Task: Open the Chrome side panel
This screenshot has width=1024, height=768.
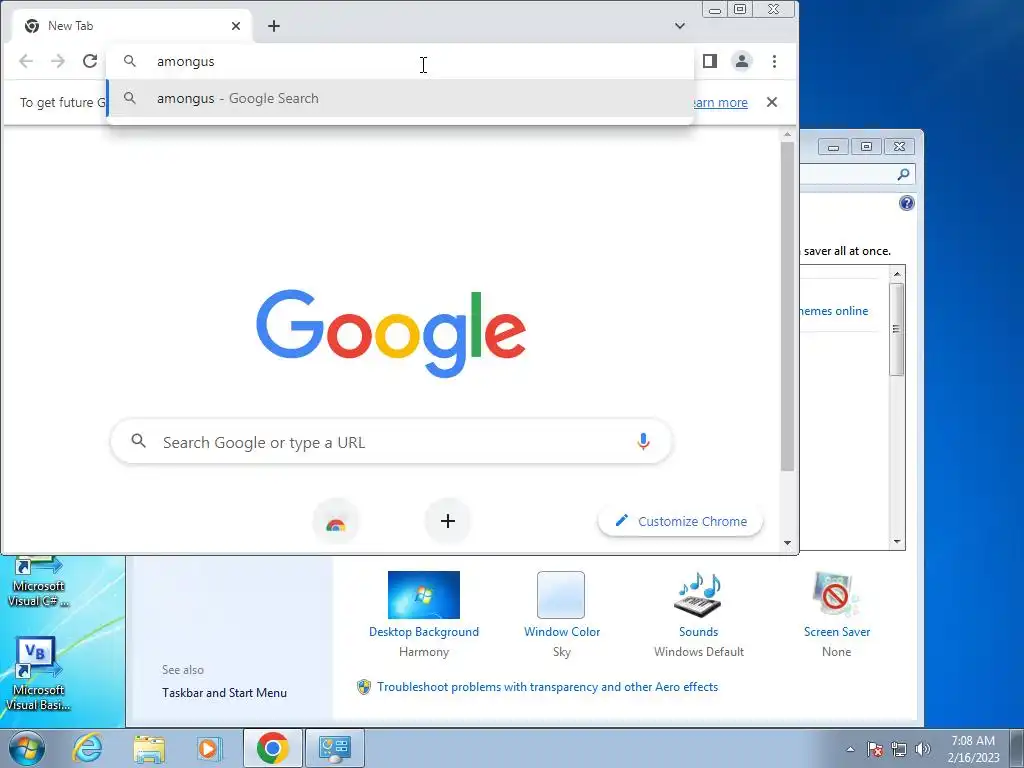Action: (x=710, y=61)
